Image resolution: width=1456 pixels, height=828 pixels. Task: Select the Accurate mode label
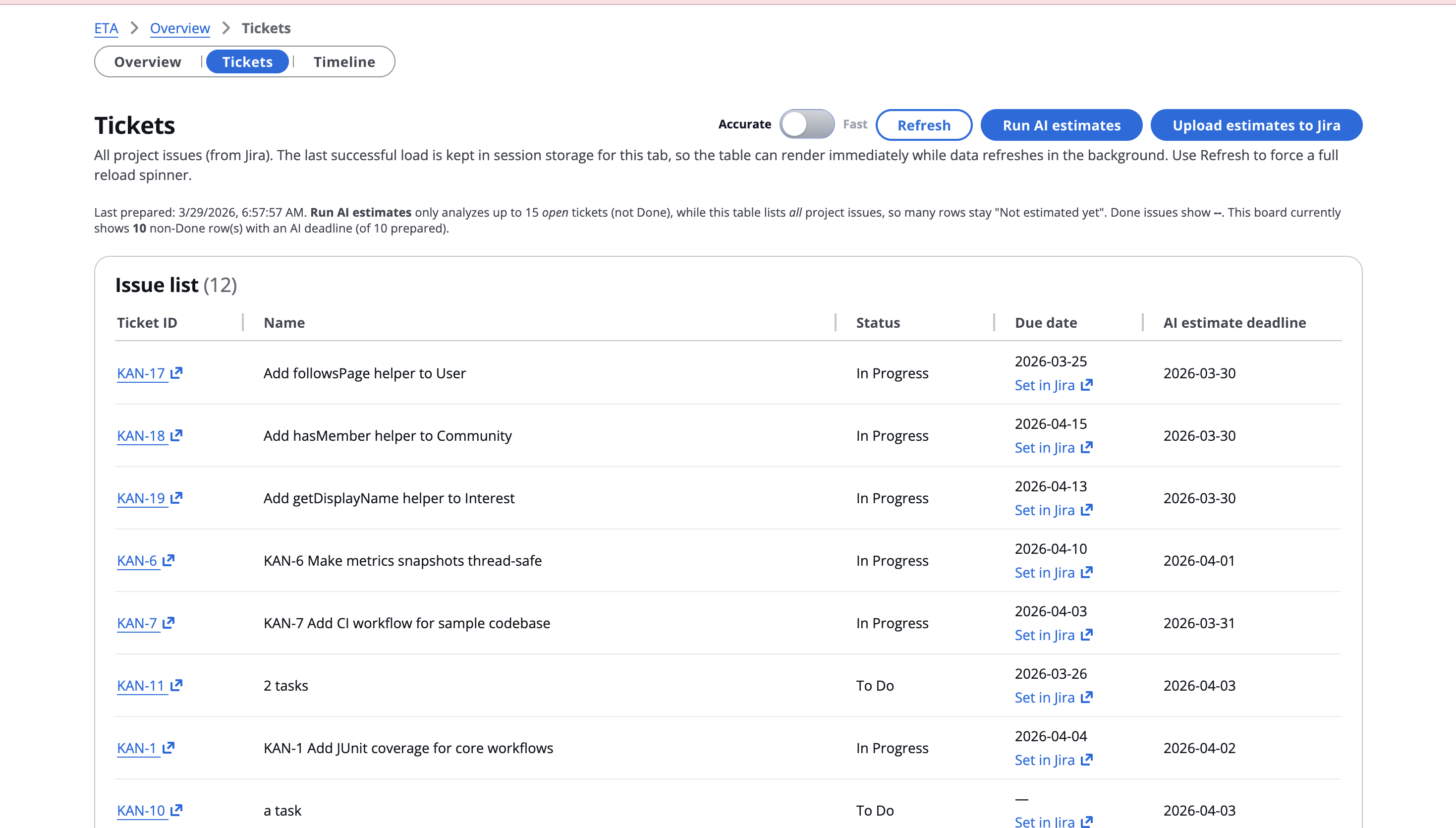744,124
